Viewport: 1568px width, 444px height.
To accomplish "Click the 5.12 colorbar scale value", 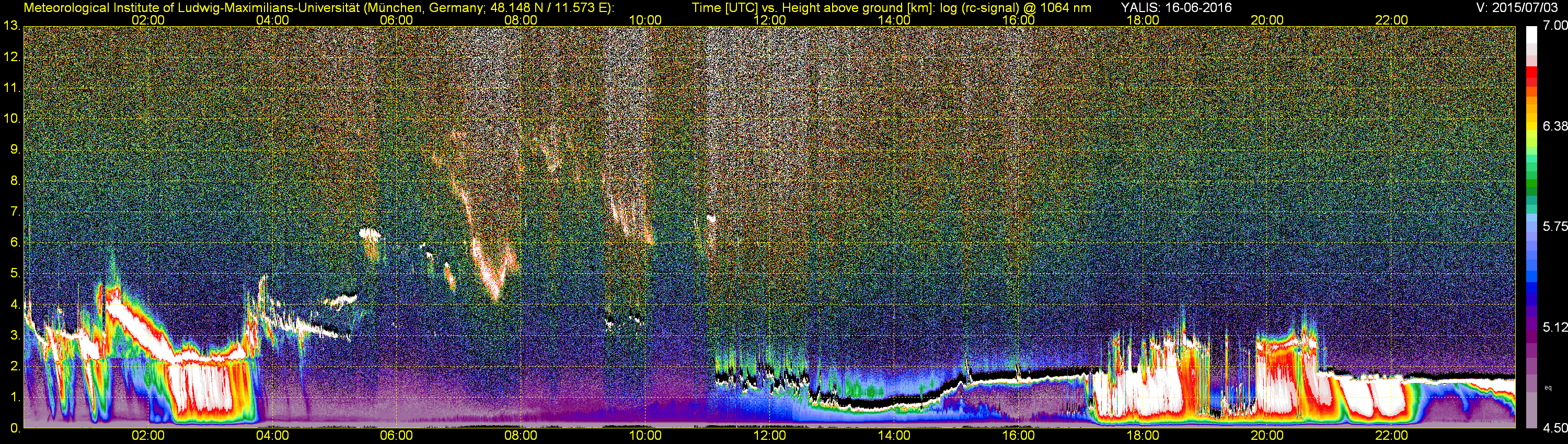I will [1554, 327].
